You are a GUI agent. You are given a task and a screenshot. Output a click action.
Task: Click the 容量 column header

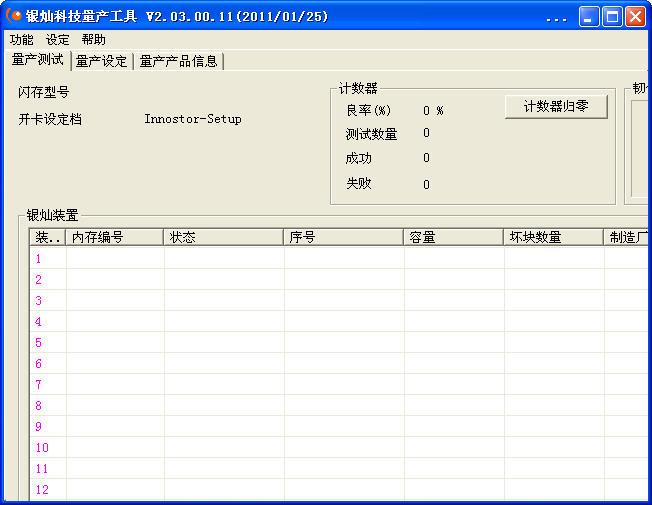(x=453, y=237)
